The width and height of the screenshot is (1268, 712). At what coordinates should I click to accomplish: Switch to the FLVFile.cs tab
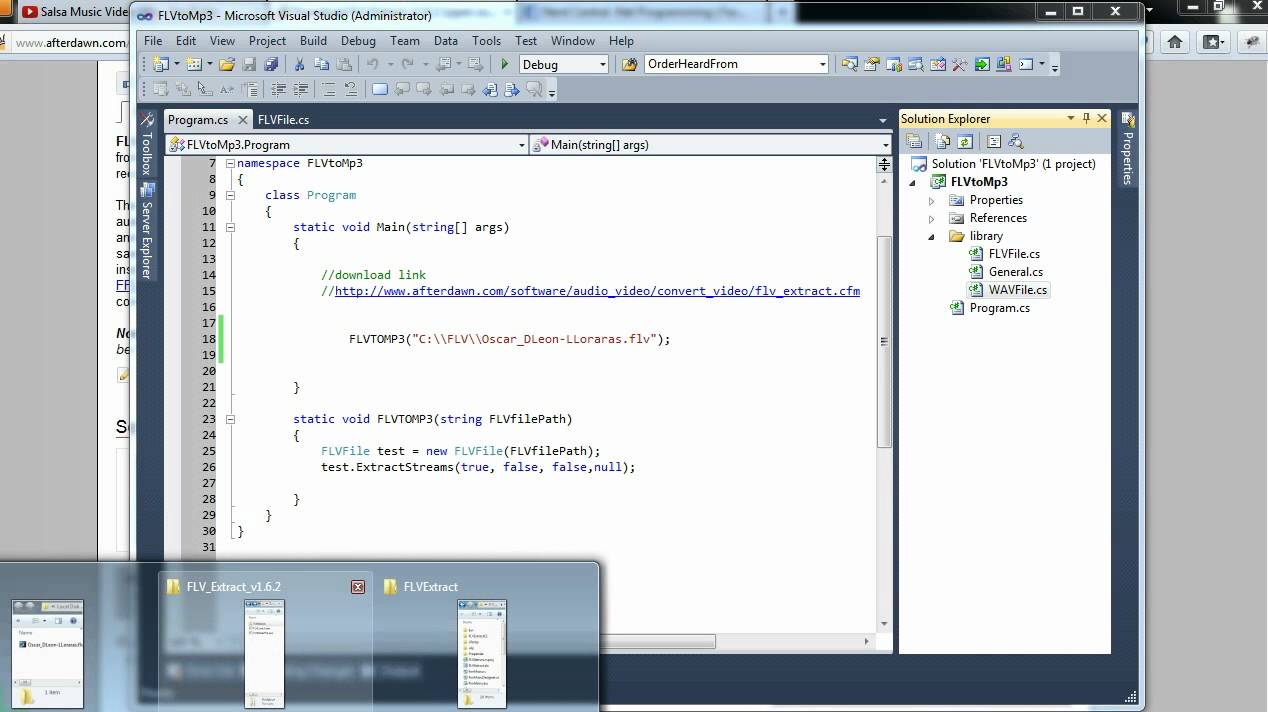tap(283, 120)
